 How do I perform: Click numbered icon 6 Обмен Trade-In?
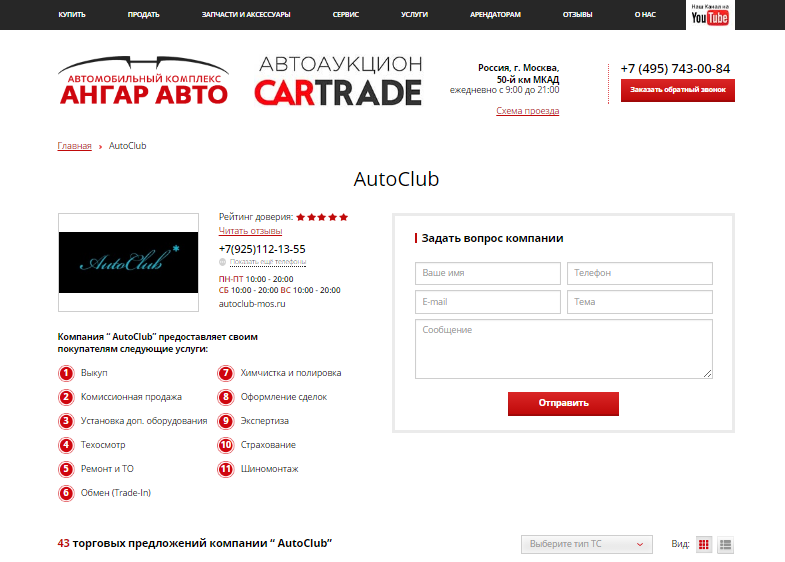[66, 493]
